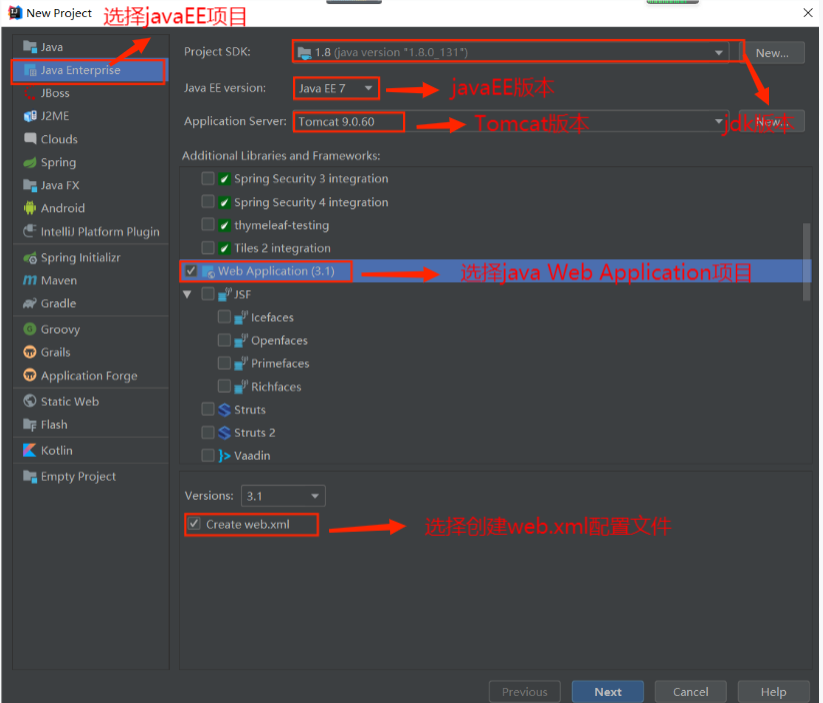
Task: Click the IntelliJ Platform Plugin icon
Action: click(29, 231)
